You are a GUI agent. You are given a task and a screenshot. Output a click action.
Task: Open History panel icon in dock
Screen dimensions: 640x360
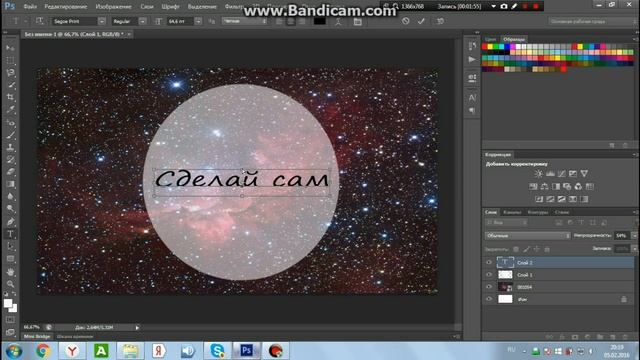(472, 46)
